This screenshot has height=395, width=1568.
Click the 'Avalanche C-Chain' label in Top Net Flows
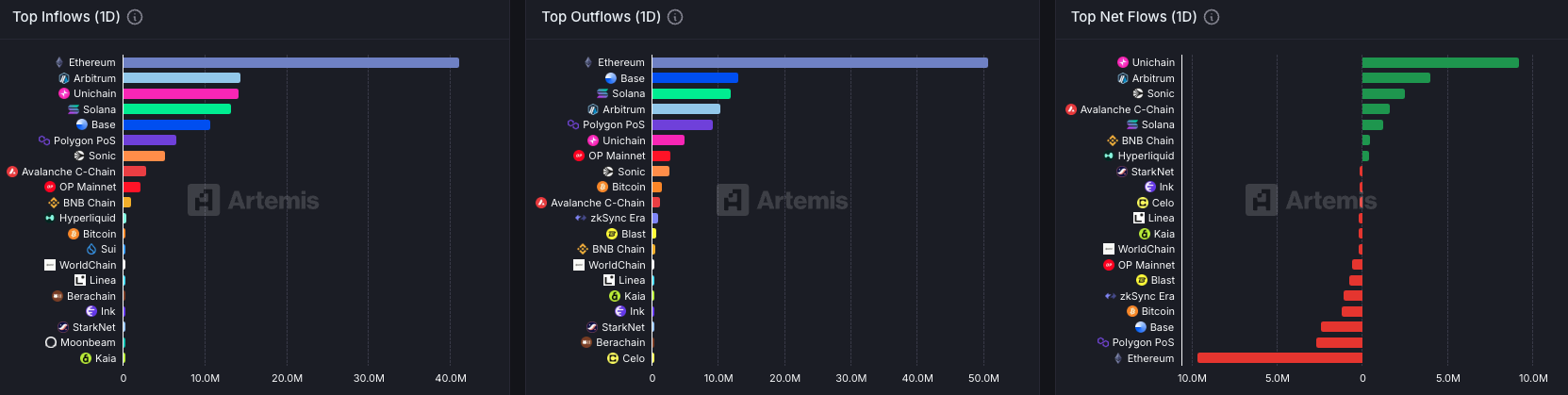[1127, 109]
